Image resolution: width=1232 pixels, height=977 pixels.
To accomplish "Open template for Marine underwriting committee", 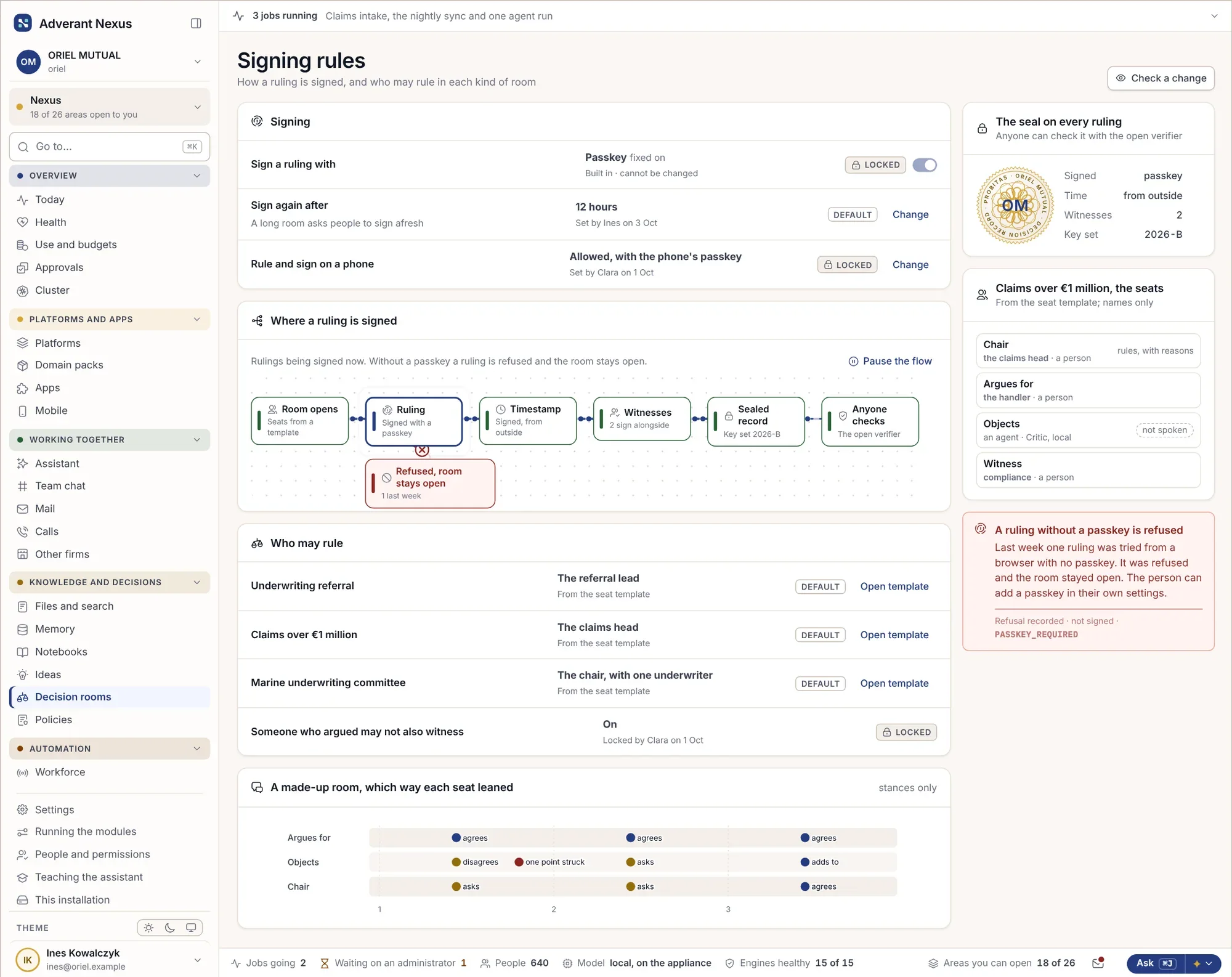I will pos(894,683).
